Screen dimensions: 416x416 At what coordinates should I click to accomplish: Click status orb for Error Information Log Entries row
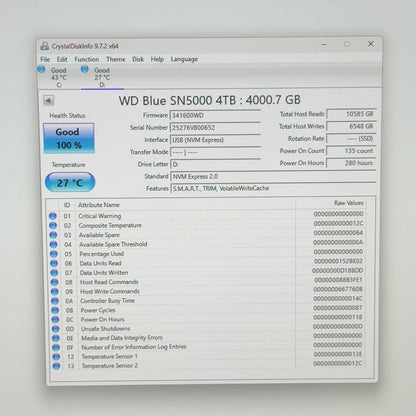pos(56,347)
